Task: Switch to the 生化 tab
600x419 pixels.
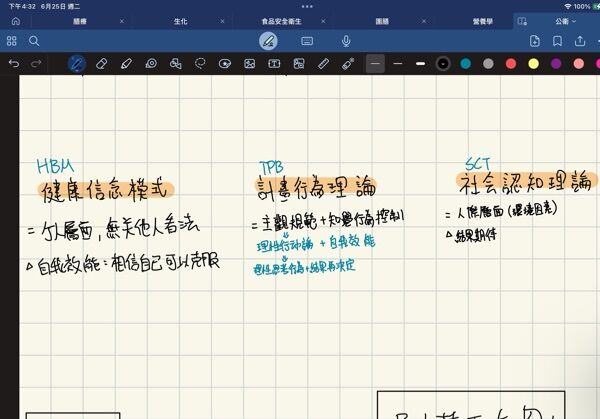Action: click(178, 20)
